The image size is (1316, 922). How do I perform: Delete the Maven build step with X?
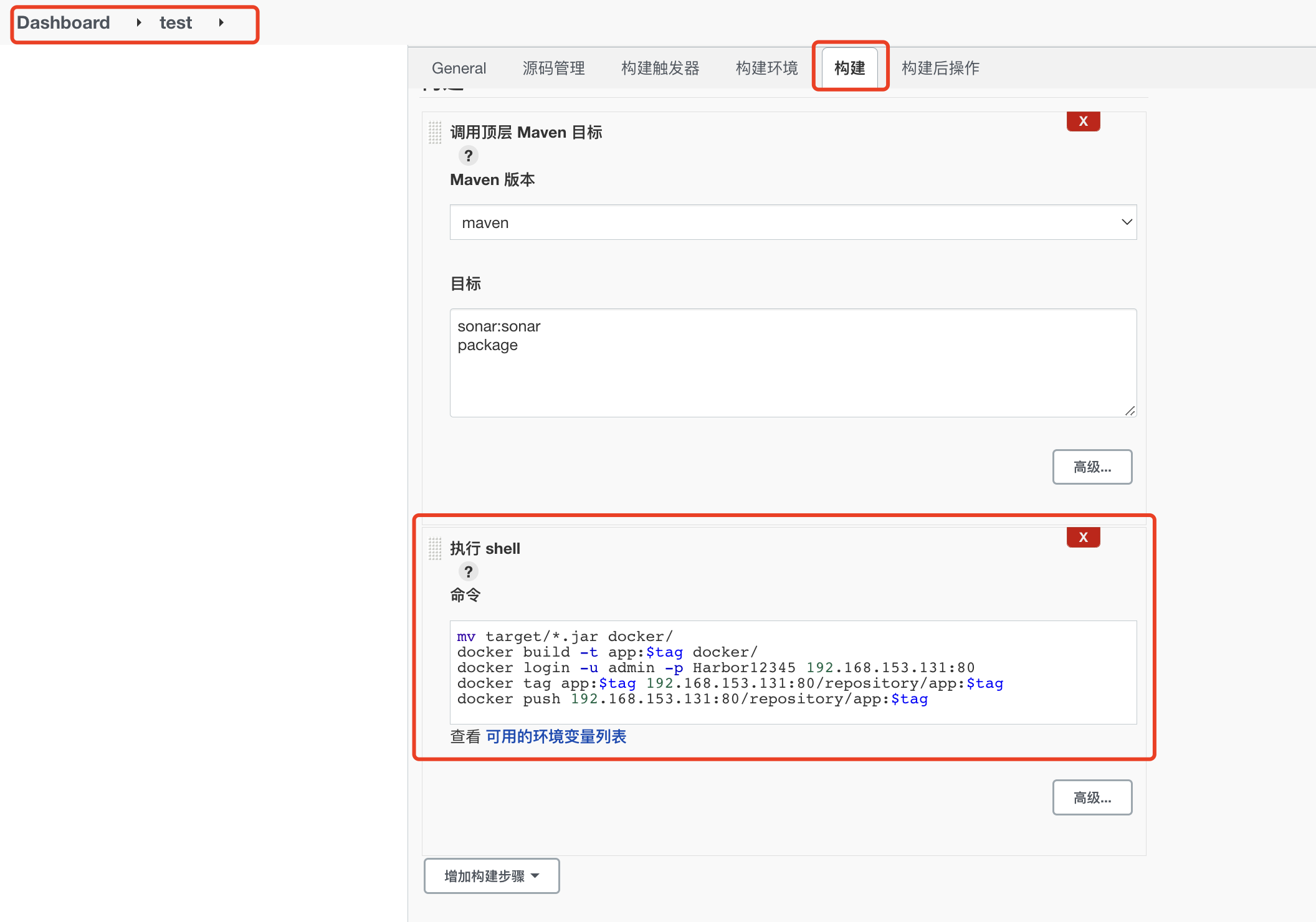click(1083, 121)
